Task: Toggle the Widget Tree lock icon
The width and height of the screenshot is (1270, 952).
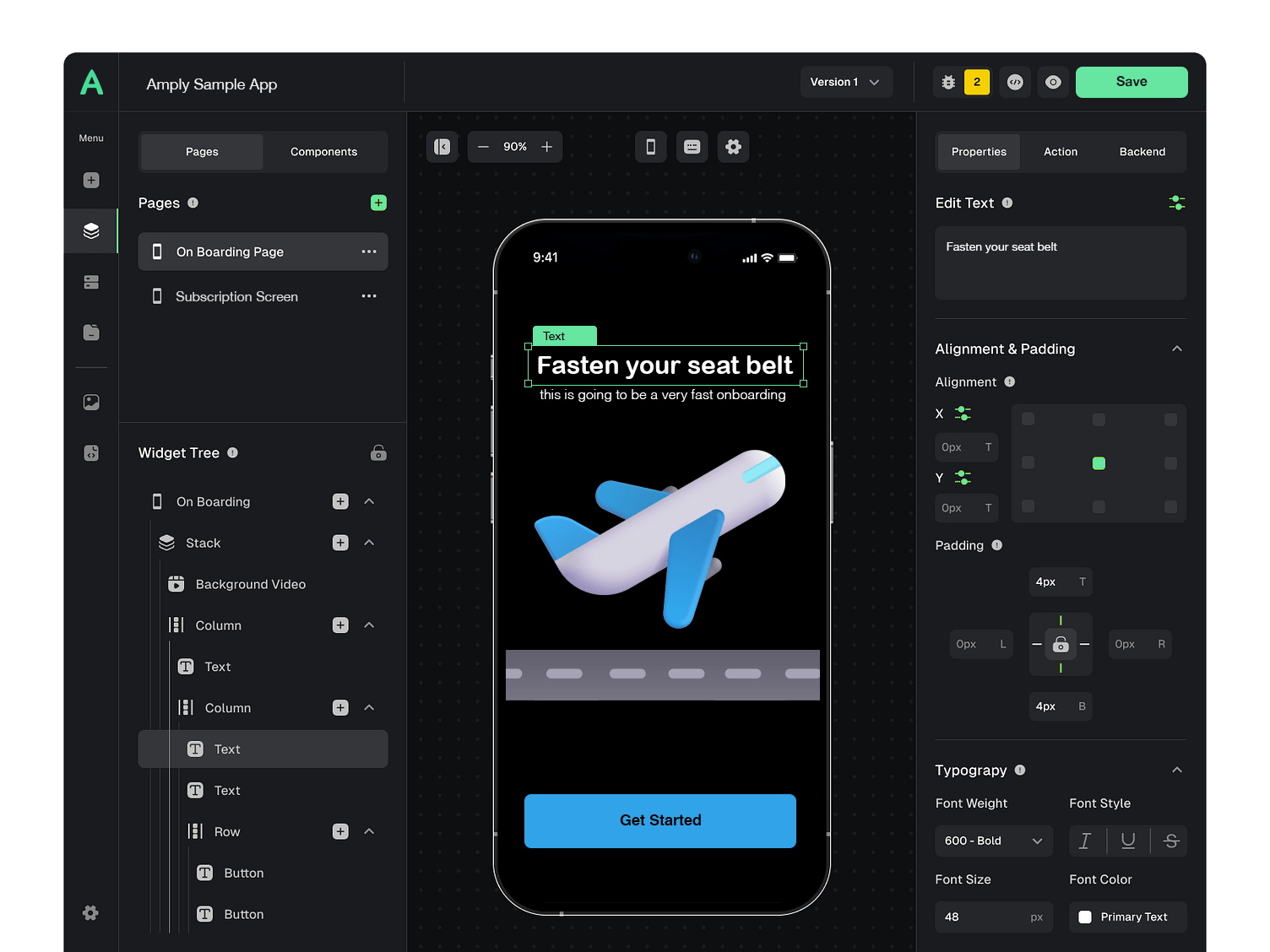Action: pyautogui.click(x=378, y=452)
